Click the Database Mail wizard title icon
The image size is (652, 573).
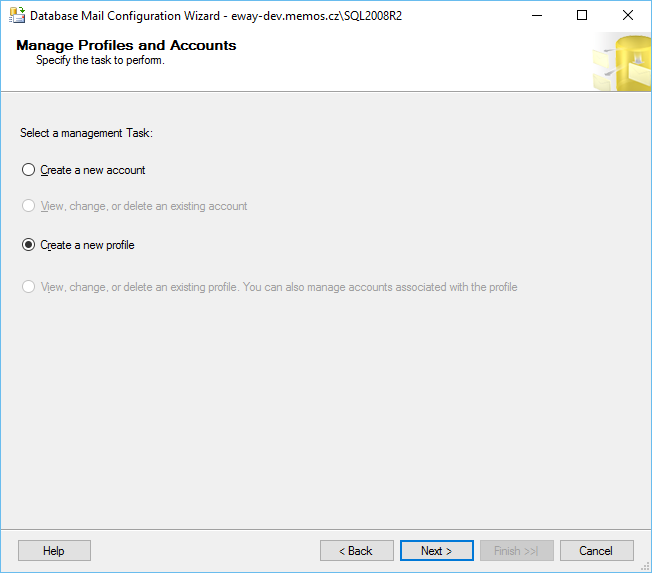tap(17, 15)
